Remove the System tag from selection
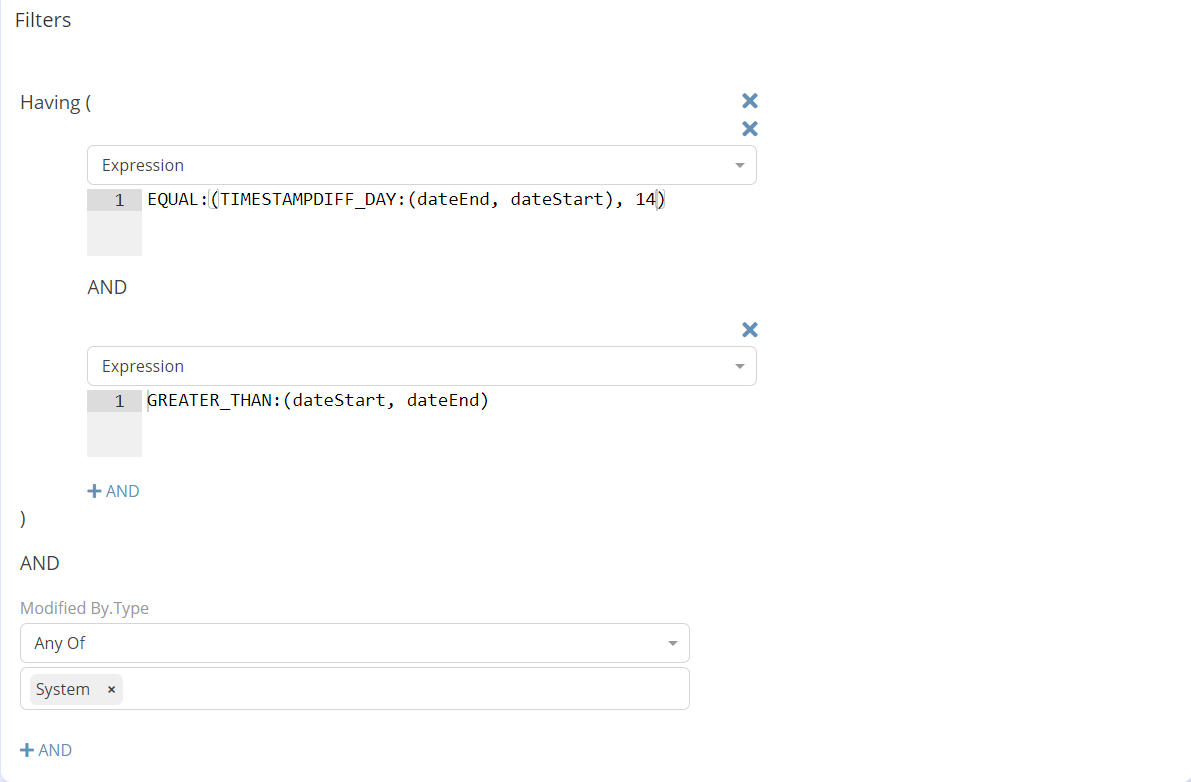1191x782 pixels. [111, 690]
